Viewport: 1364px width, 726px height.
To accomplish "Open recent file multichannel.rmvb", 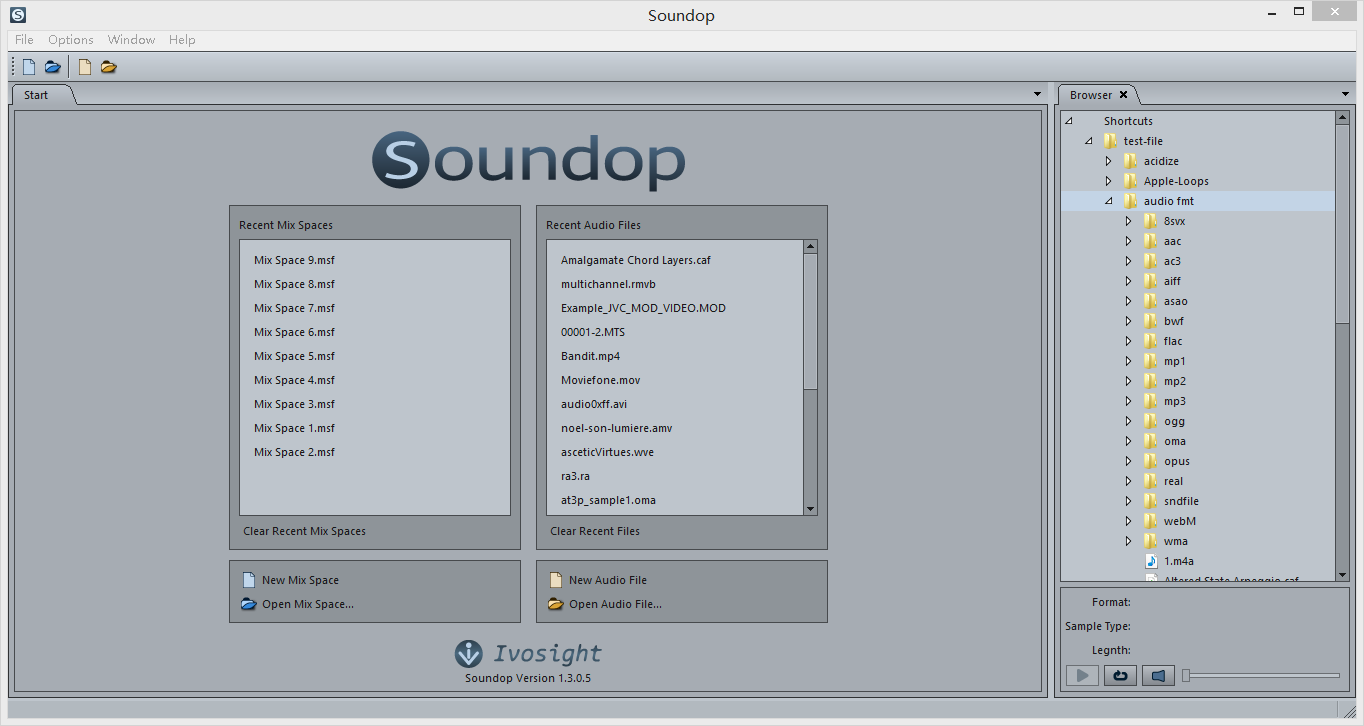I will [x=608, y=284].
